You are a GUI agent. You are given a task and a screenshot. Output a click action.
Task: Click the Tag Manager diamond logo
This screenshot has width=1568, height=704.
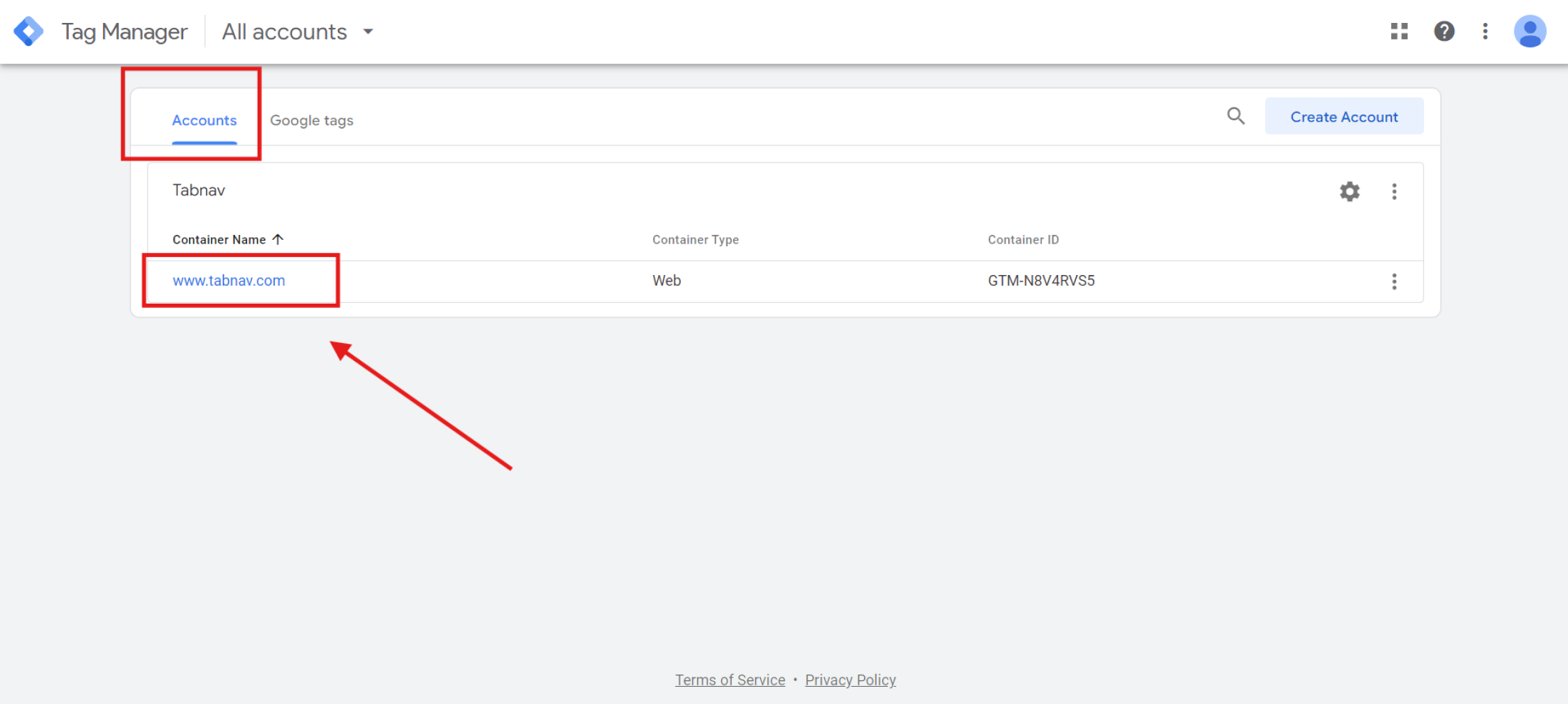coord(29,32)
